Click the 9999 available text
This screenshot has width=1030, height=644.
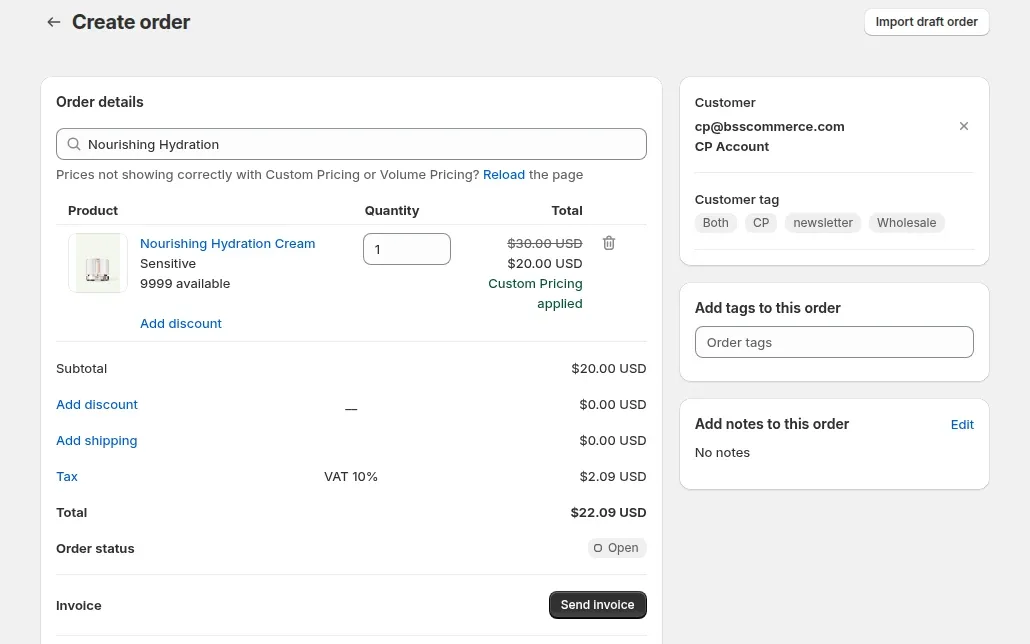[185, 284]
